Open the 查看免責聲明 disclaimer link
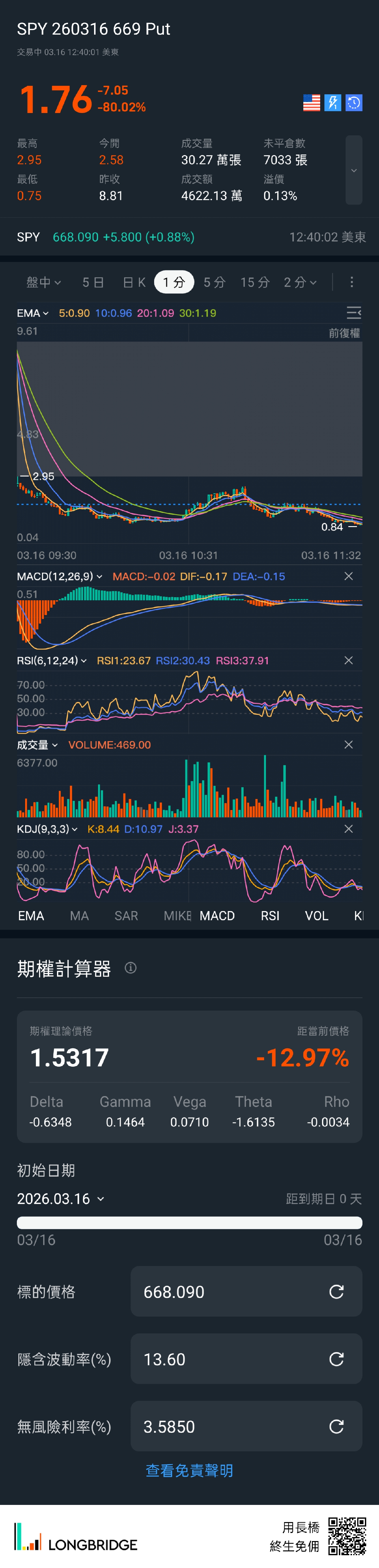 pyautogui.click(x=189, y=1471)
